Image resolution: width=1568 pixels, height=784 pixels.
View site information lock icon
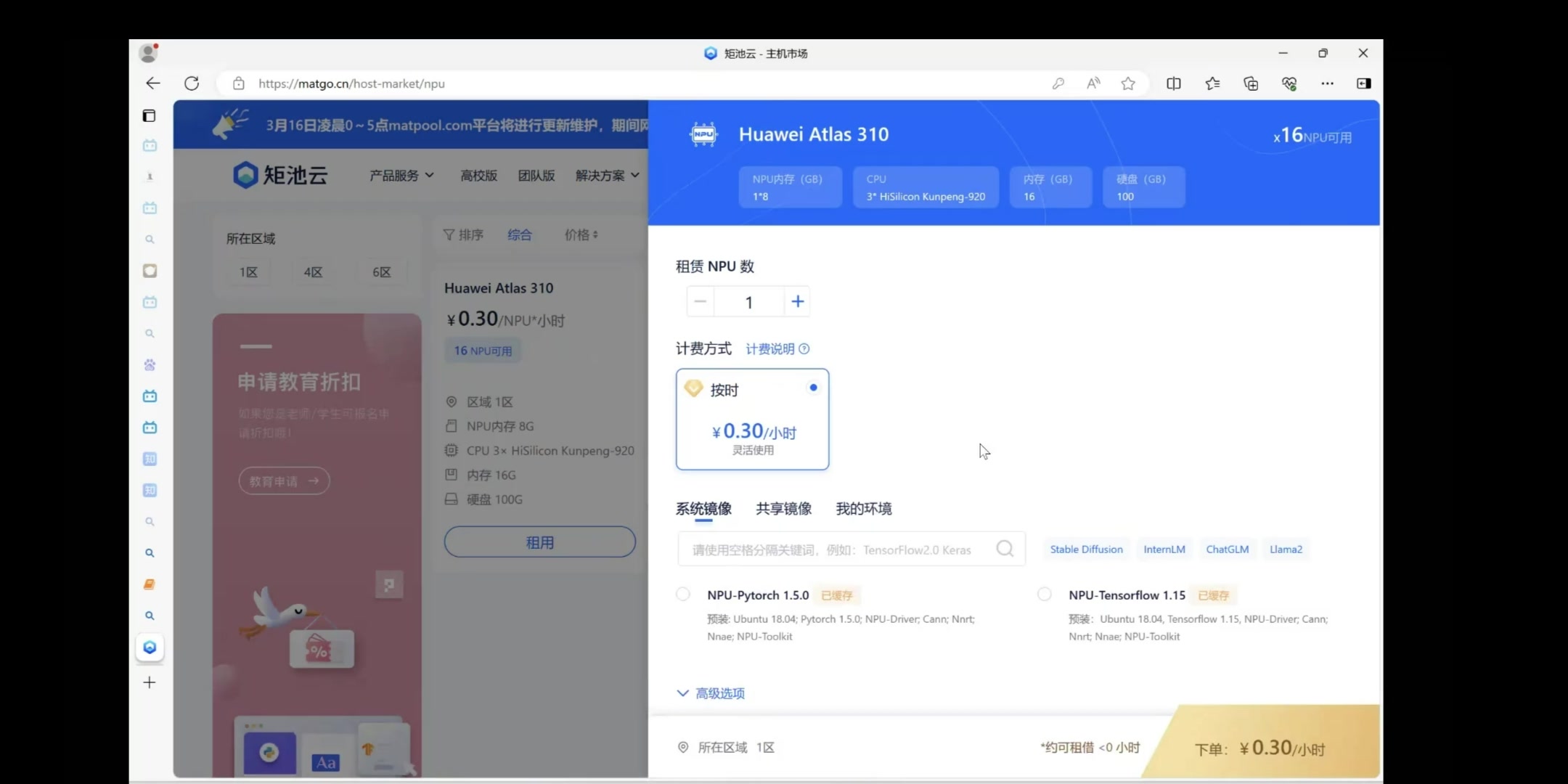(238, 83)
